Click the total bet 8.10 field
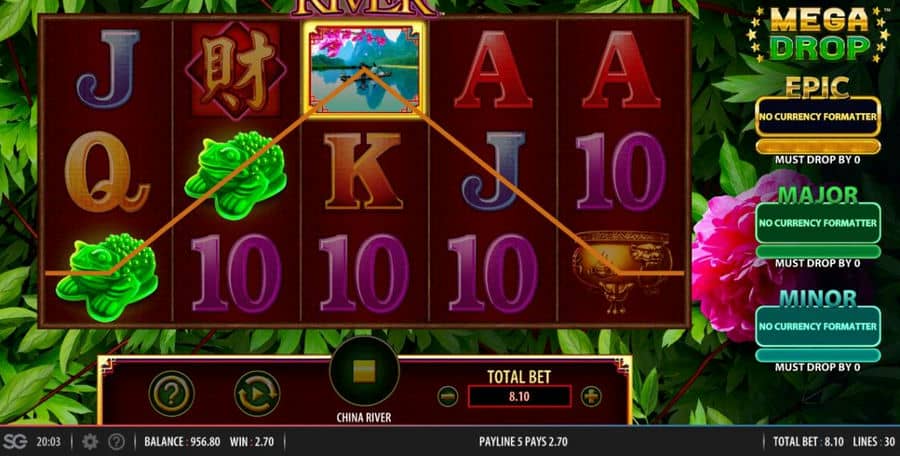The height and width of the screenshot is (456, 900). tap(519, 396)
